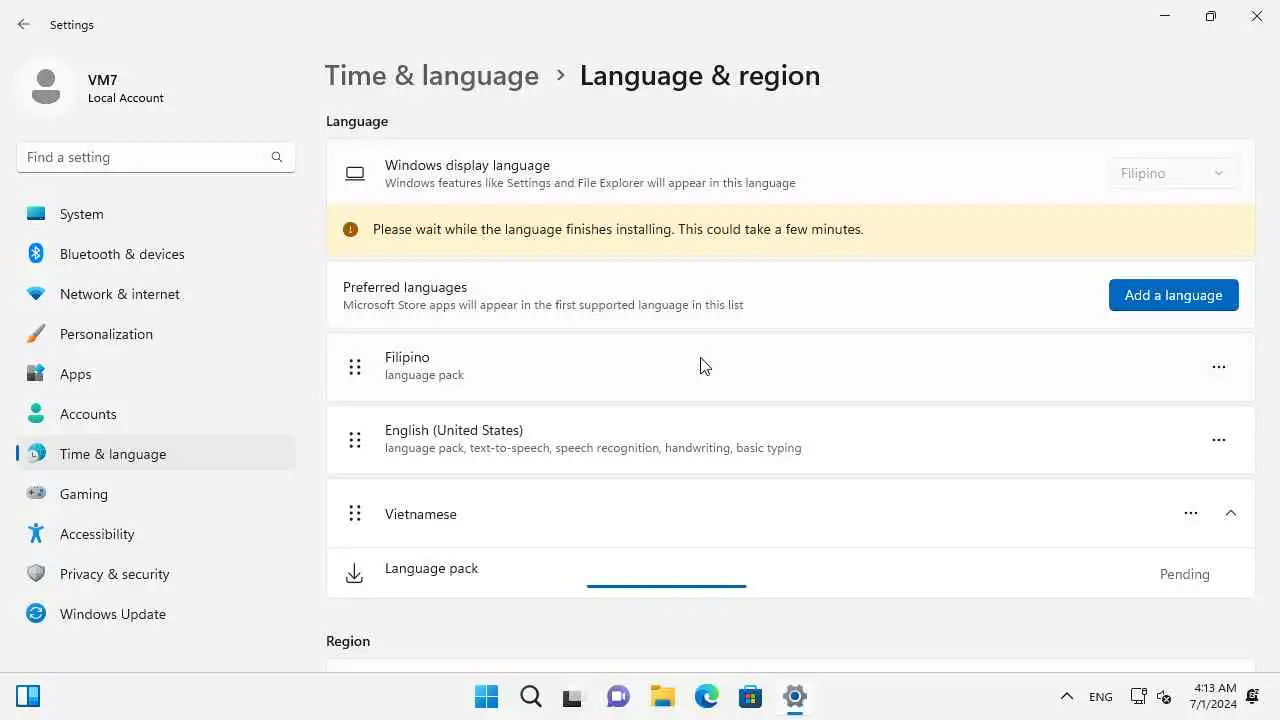Open the Widgets taskbar button
Image resolution: width=1280 pixels, height=720 pixels.
pyautogui.click(x=28, y=696)
